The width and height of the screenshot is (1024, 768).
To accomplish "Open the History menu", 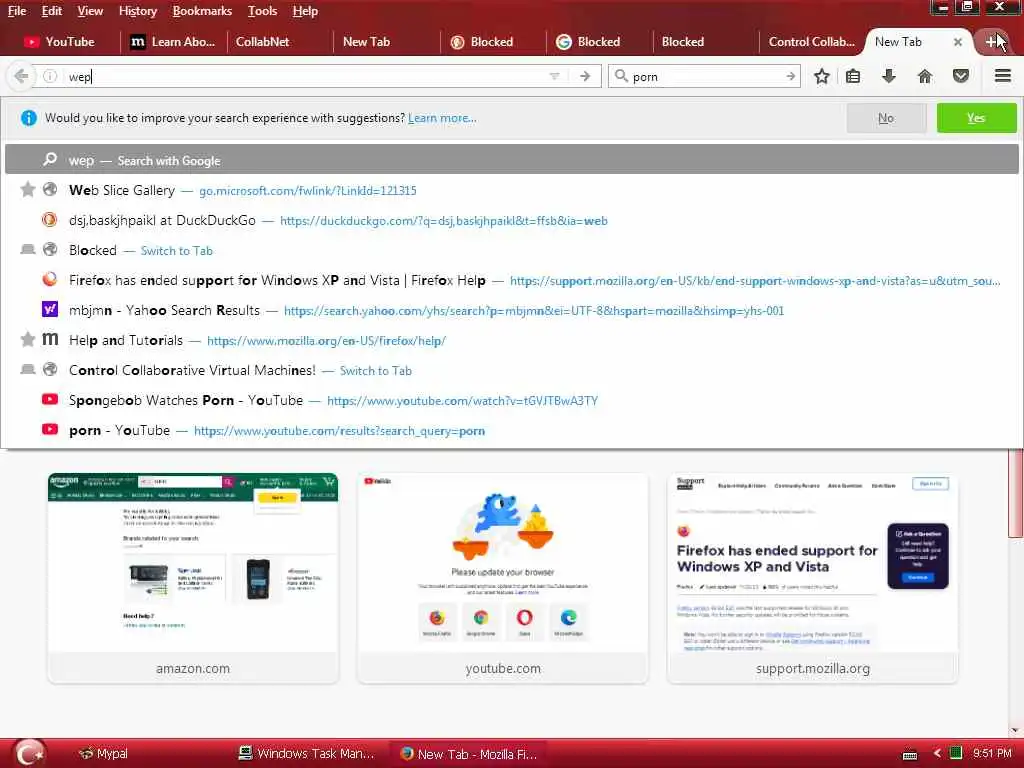I will [x=138, y=11].
